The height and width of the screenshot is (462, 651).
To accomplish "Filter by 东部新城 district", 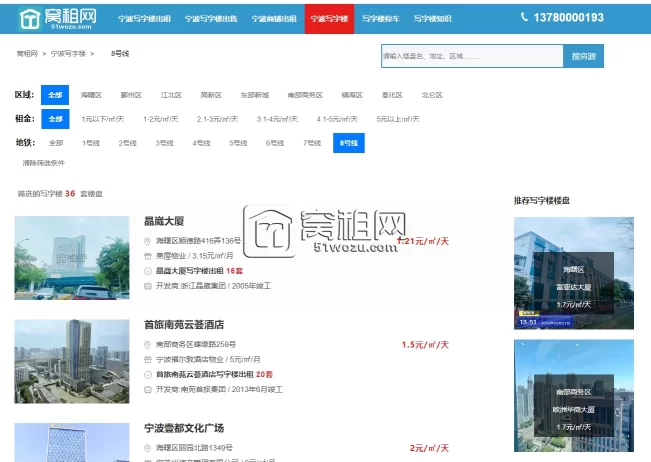I will [255, 95].
